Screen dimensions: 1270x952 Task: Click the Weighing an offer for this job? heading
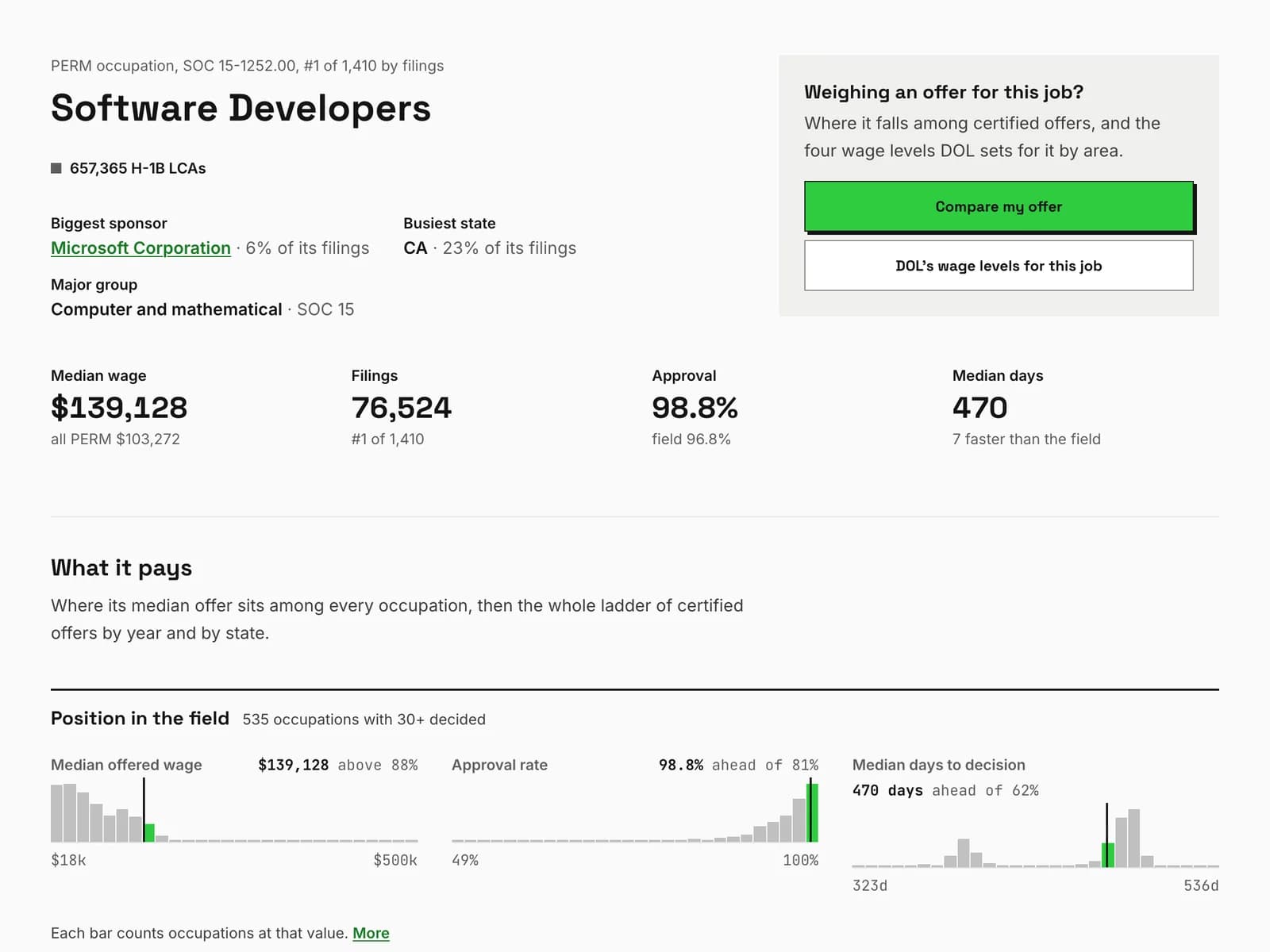(944, 92)
